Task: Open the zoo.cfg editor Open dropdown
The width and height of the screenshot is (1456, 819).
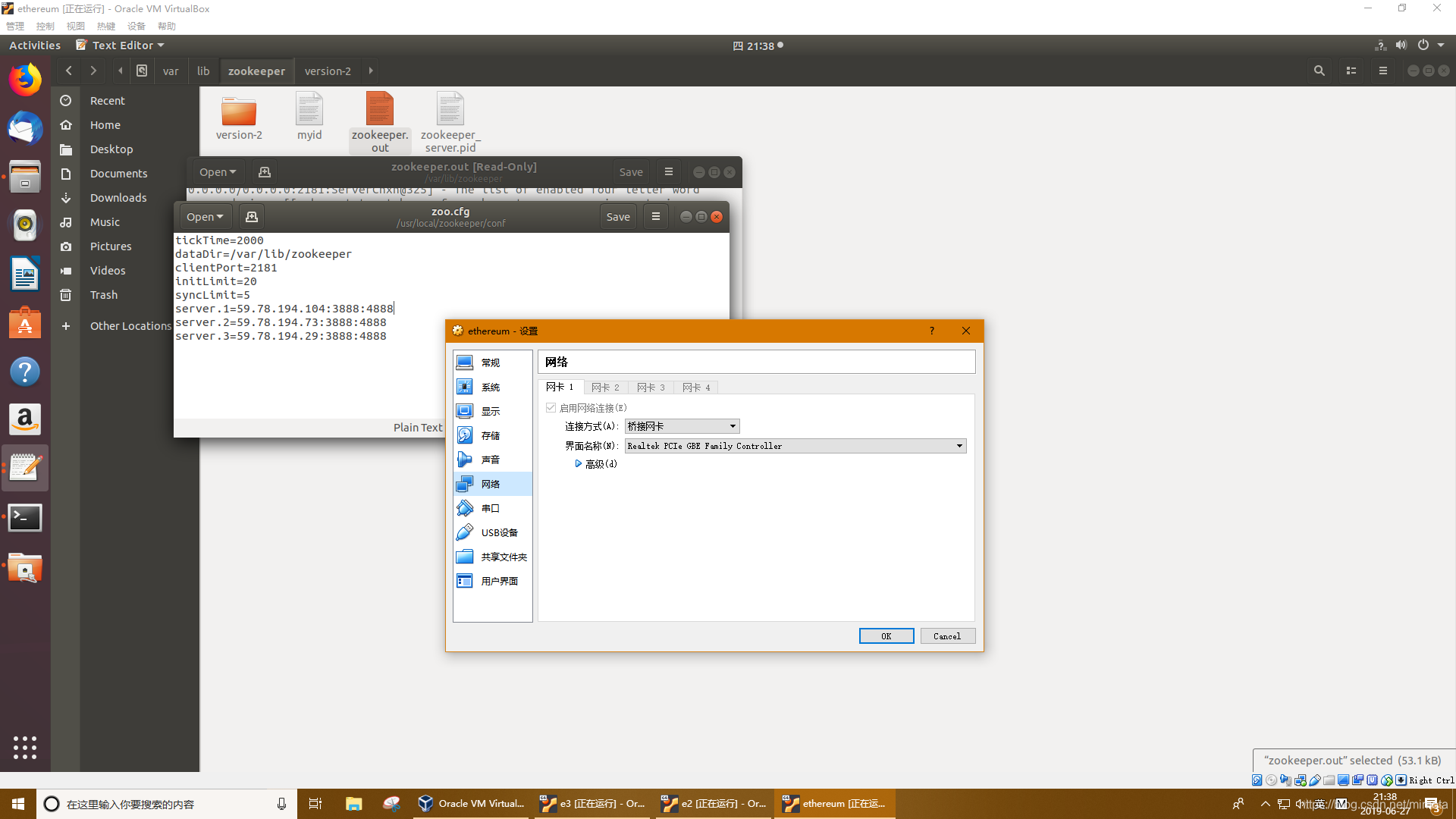Action: [205, 217]
